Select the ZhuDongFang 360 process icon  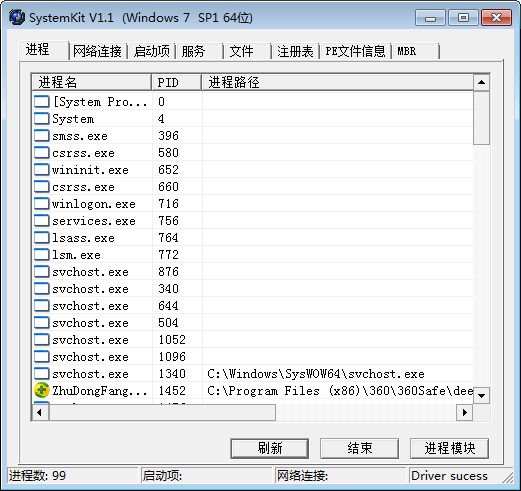[x=42, y=390]
